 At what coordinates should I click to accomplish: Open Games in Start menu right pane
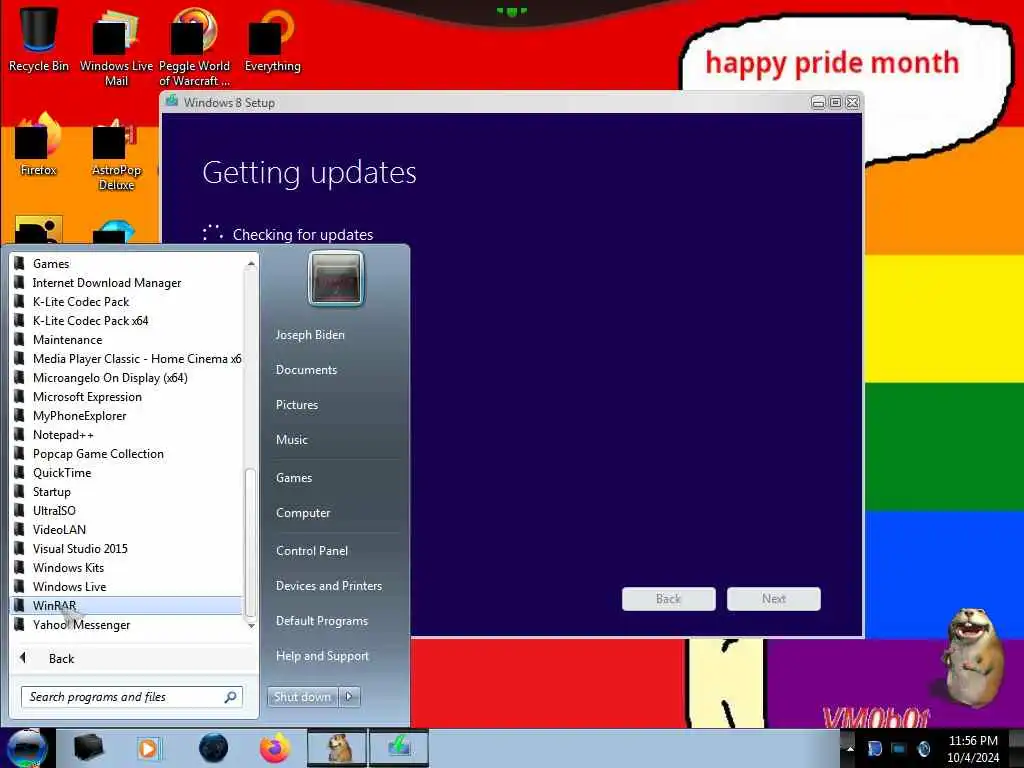tap(294, 478)
